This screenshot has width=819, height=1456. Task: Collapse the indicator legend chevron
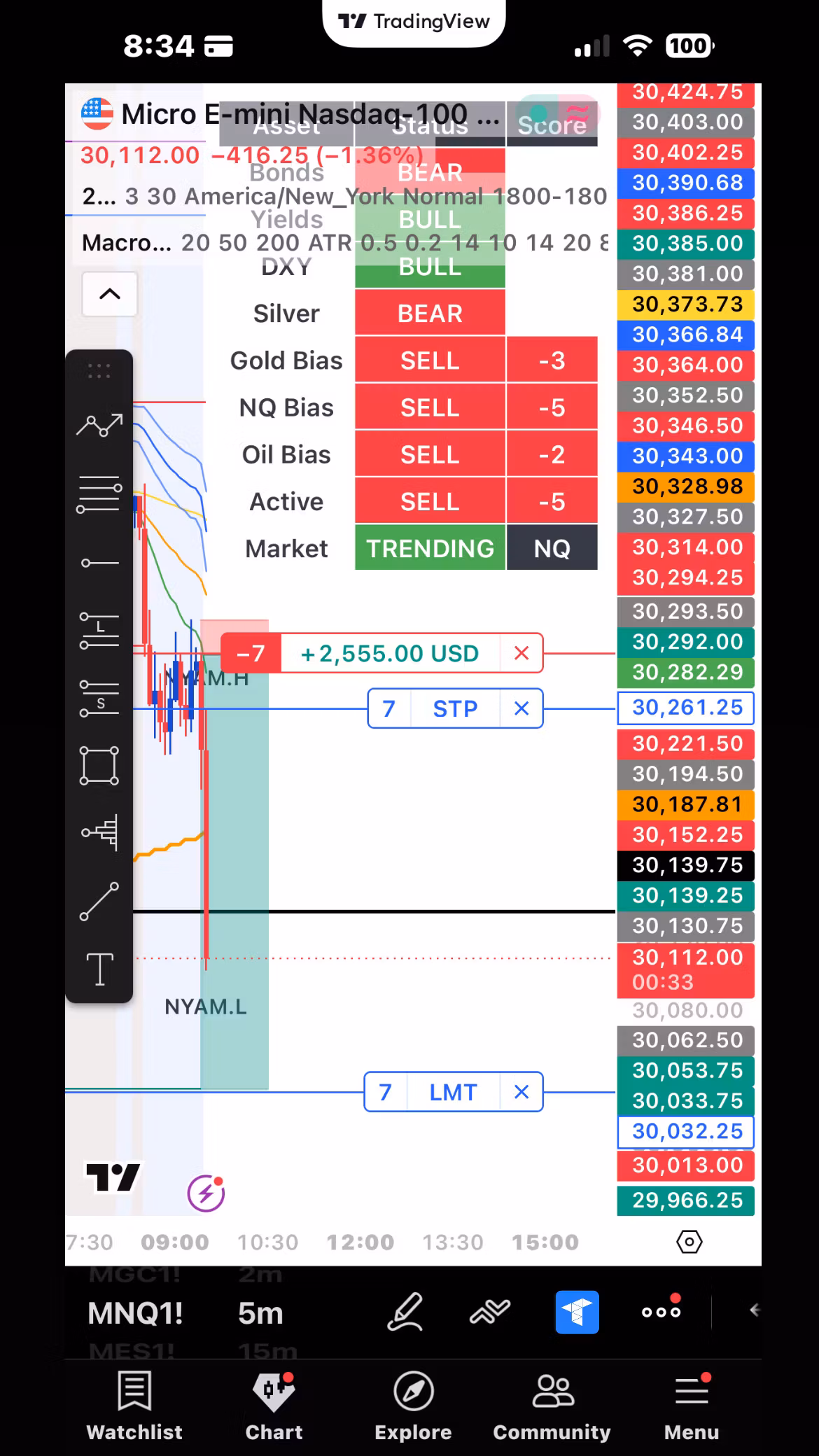click(x=109, y=293)
